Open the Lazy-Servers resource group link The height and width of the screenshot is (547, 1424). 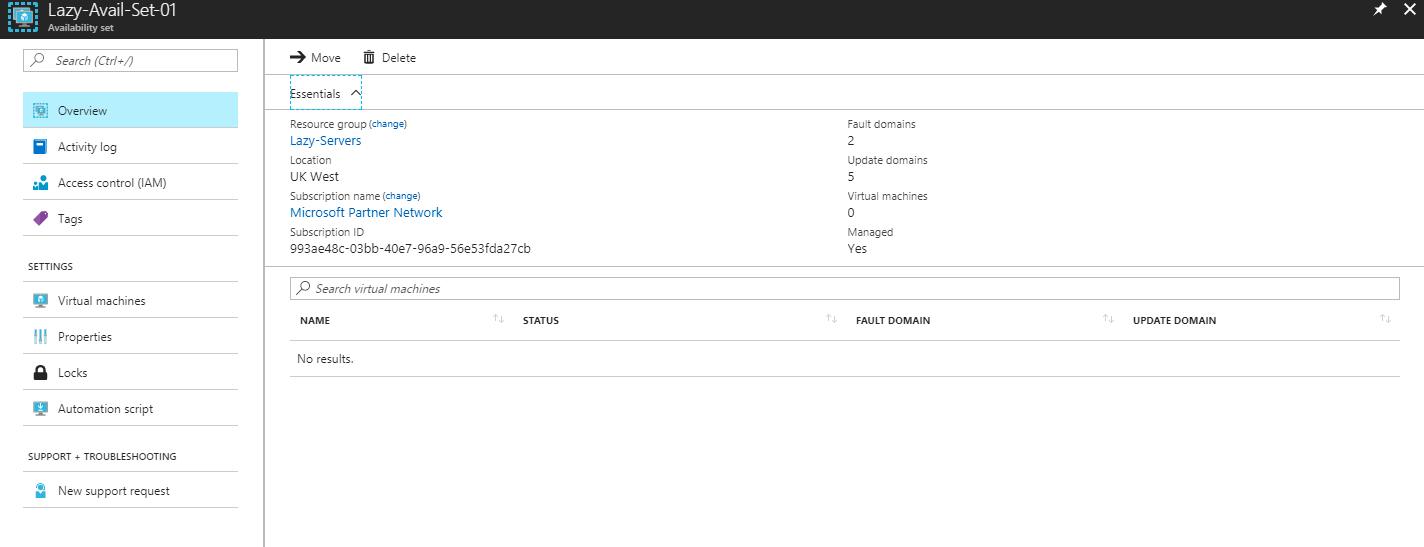click(325, 141)
